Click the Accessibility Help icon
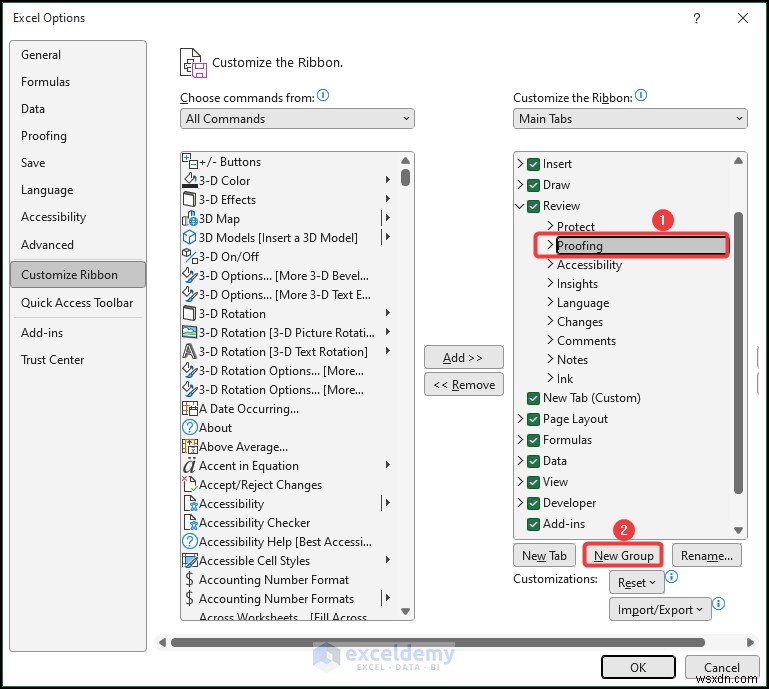 tap(189, 541)
